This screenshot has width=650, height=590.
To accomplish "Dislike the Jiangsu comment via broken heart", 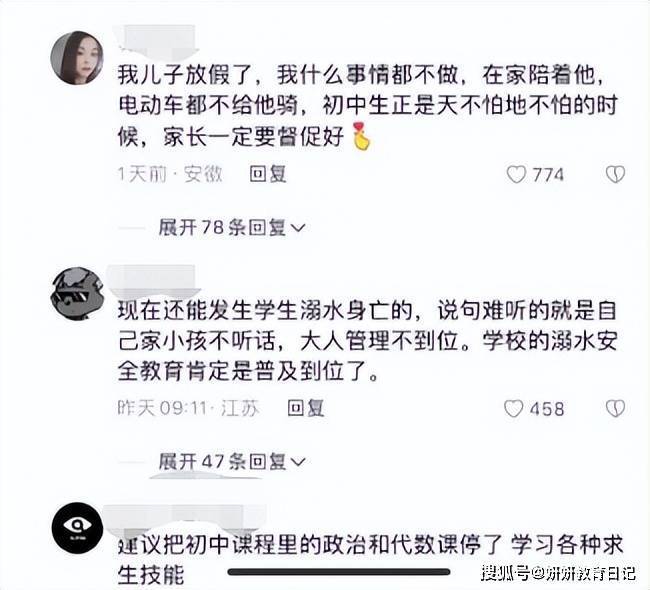I will tap(615, 409).
